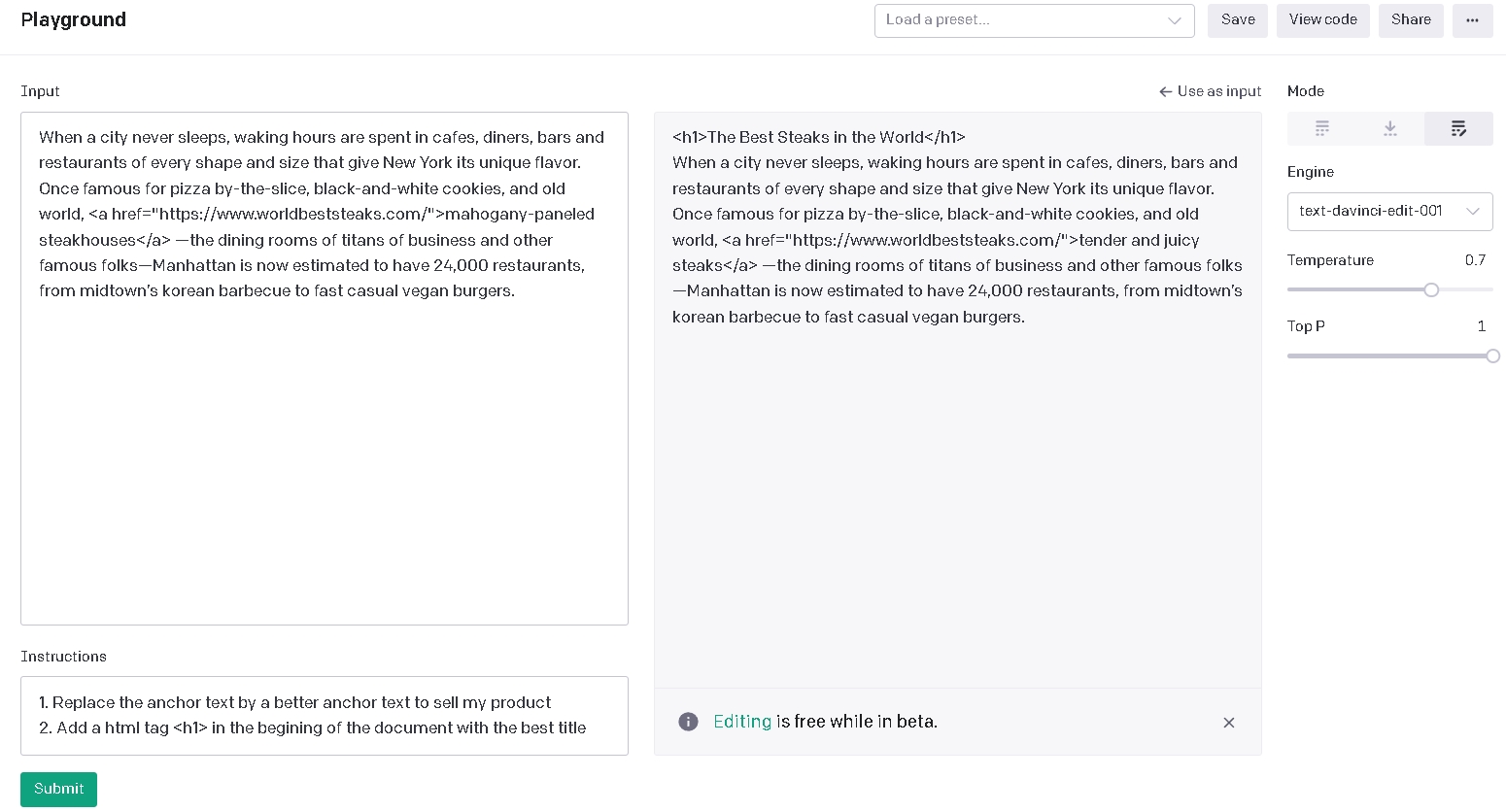
Task: Click the Use as input arrow
Action: (x=1165, y=92)
